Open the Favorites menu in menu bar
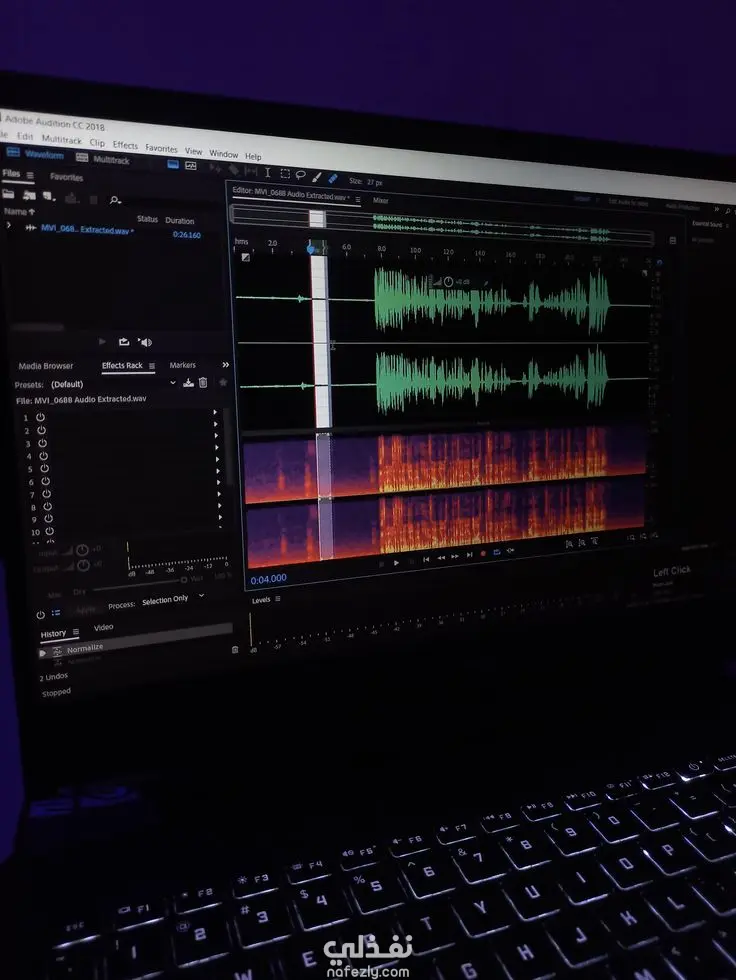736x980 pixels. [161, 148]
